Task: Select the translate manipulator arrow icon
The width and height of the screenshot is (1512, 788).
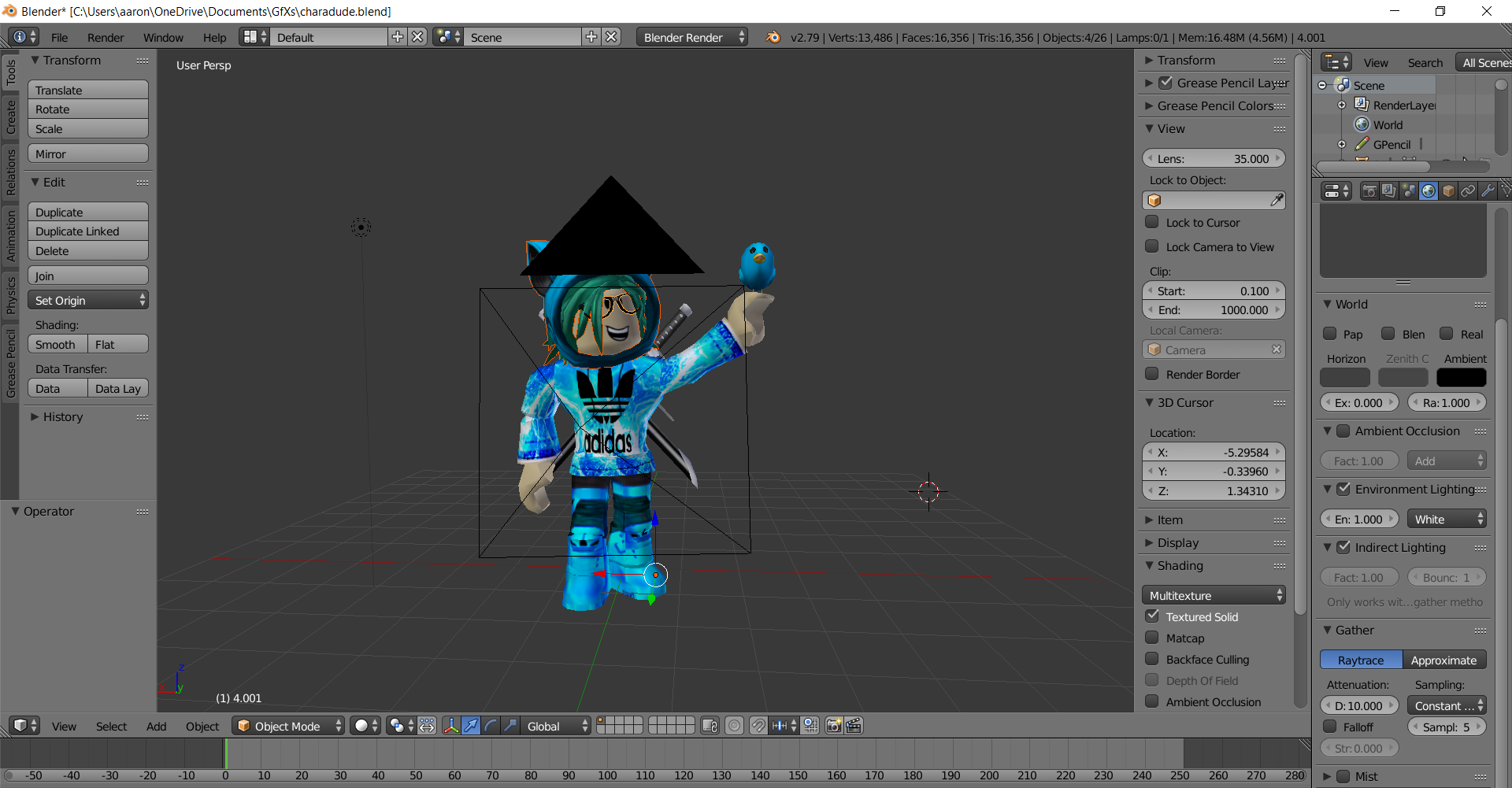Action: click(471, 725)
